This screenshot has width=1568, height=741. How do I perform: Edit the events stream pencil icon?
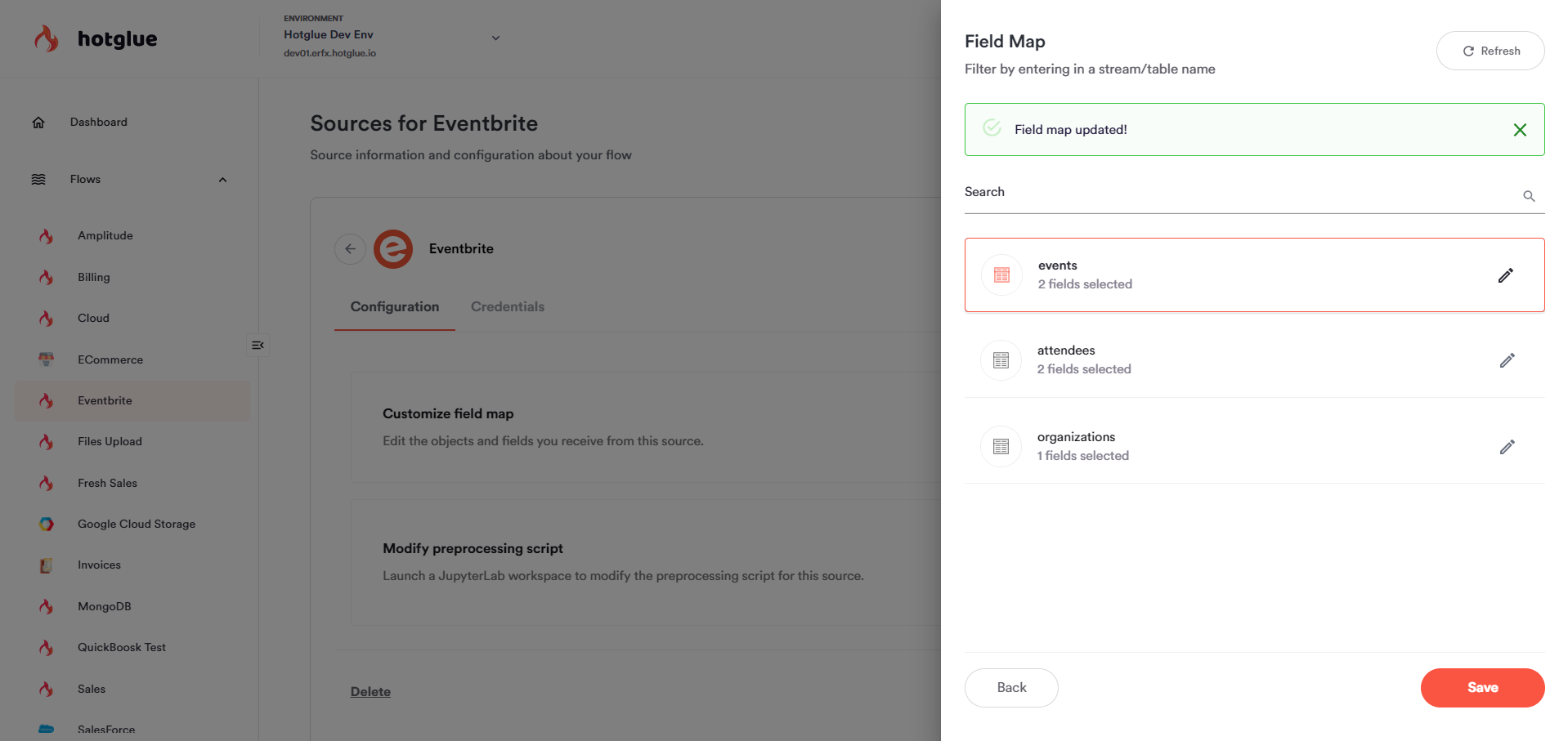(1505, 275)
